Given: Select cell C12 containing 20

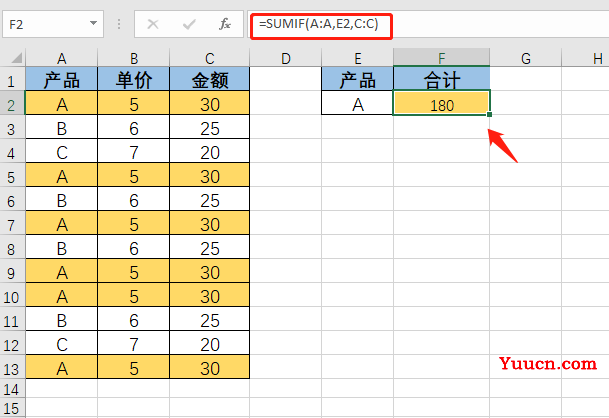Looking at the screenshot, I should point(210,345).
